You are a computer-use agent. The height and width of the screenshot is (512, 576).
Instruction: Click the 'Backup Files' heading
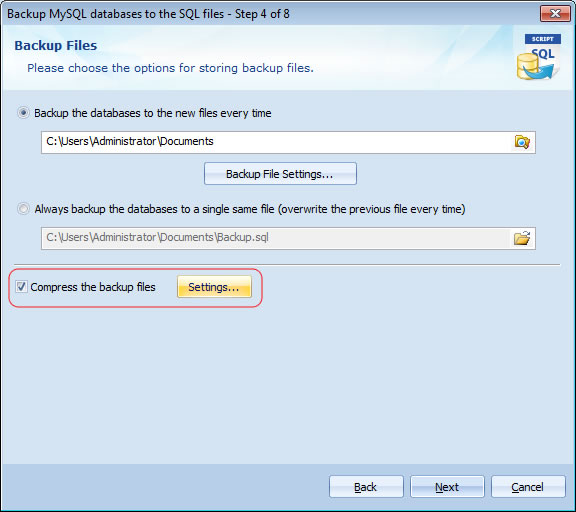[x=56, y=46]
